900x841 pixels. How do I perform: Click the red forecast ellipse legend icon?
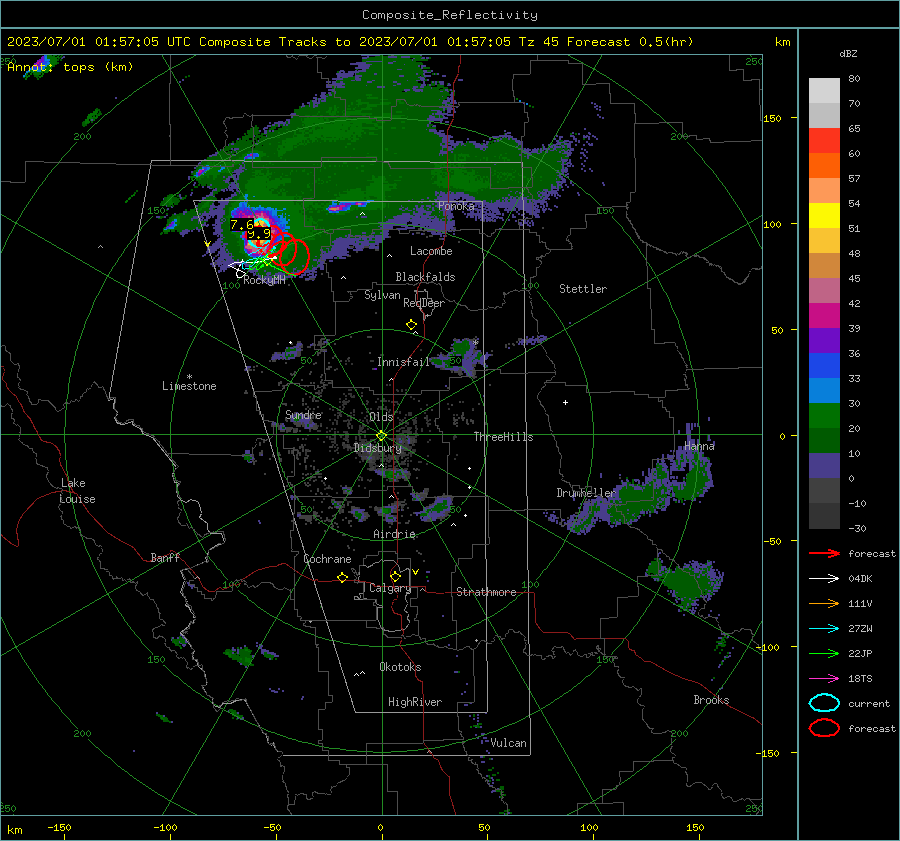click(824, 728)
